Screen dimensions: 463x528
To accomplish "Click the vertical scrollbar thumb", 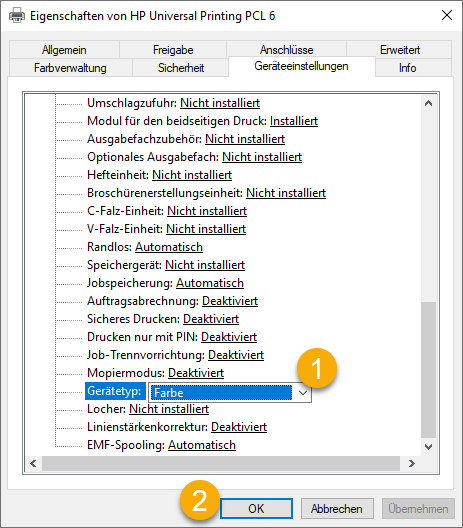I will pos(428,370).
